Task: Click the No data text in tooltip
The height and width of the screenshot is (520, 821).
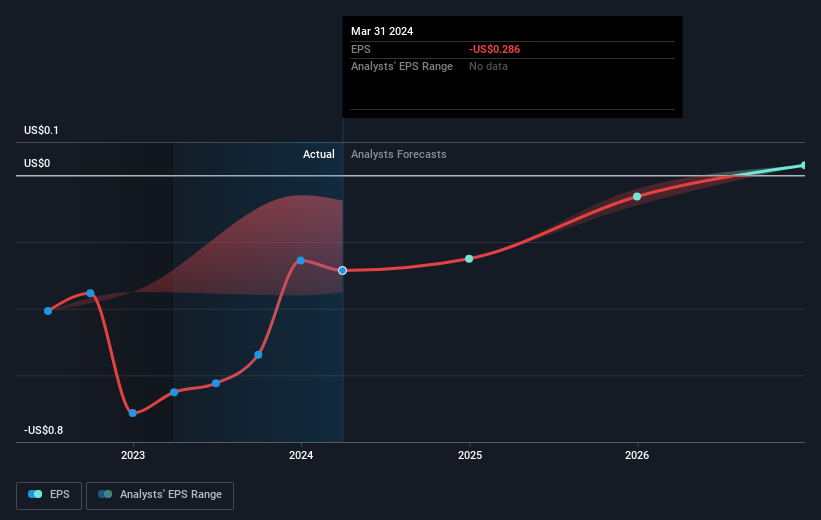Action: [488, 67]
